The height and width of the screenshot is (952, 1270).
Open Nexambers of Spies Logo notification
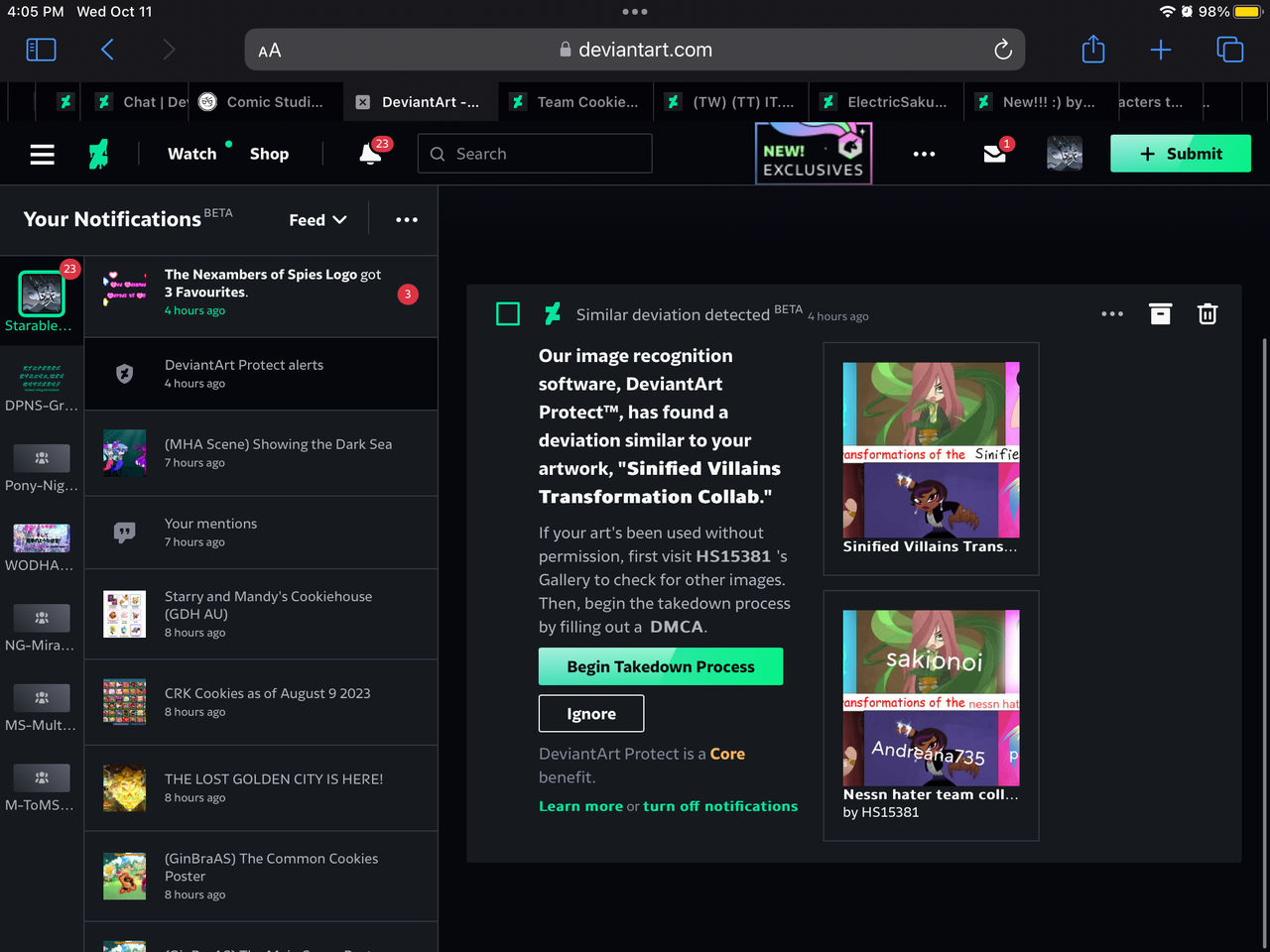pyautogui.click(x=261, y=297)
